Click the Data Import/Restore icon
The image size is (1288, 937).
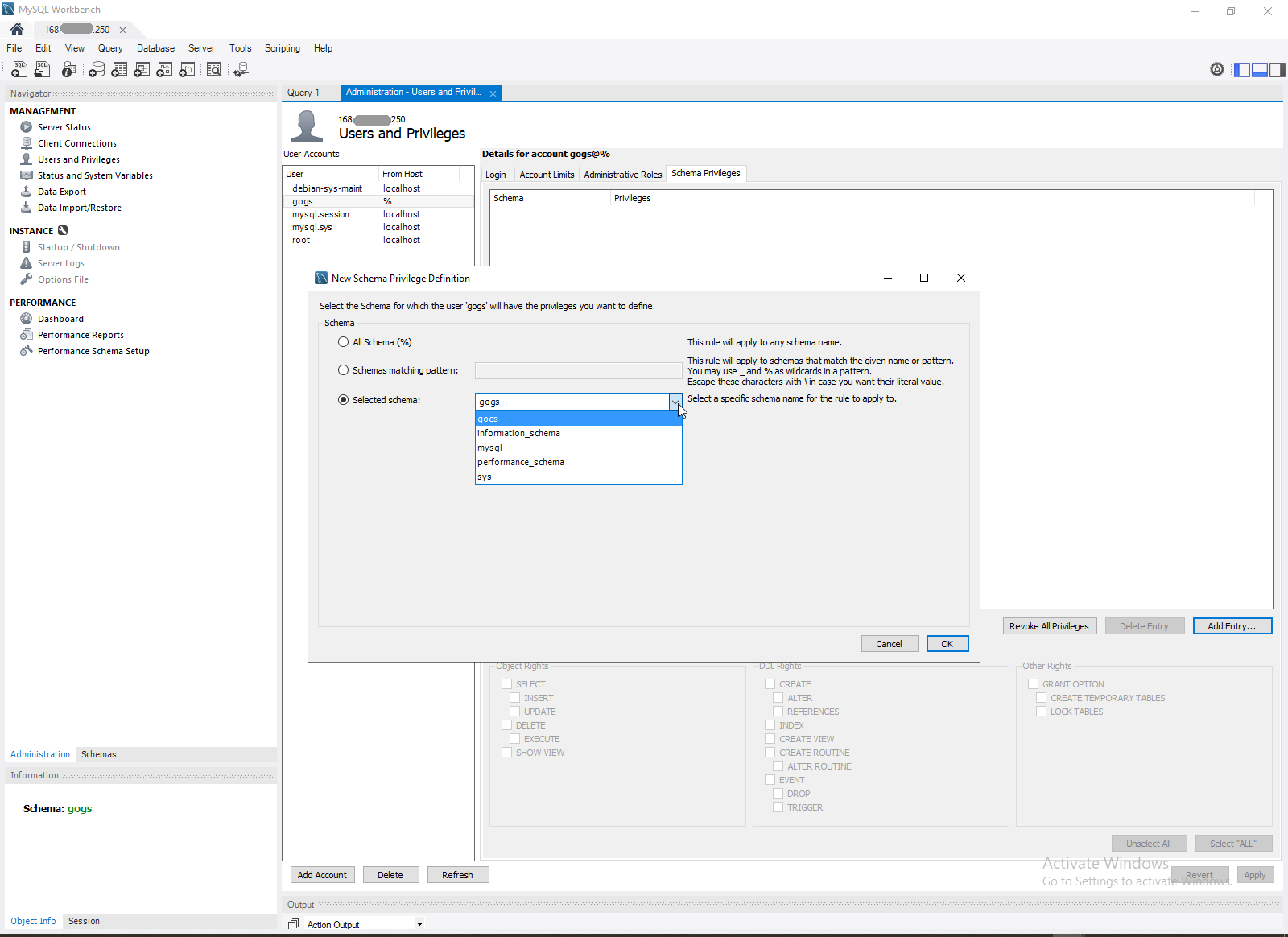point(27,208)
